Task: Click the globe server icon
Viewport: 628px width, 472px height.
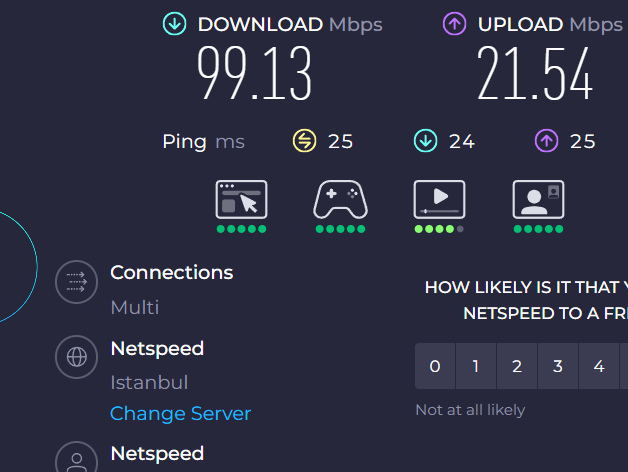Action: click(x=76, y=357)
